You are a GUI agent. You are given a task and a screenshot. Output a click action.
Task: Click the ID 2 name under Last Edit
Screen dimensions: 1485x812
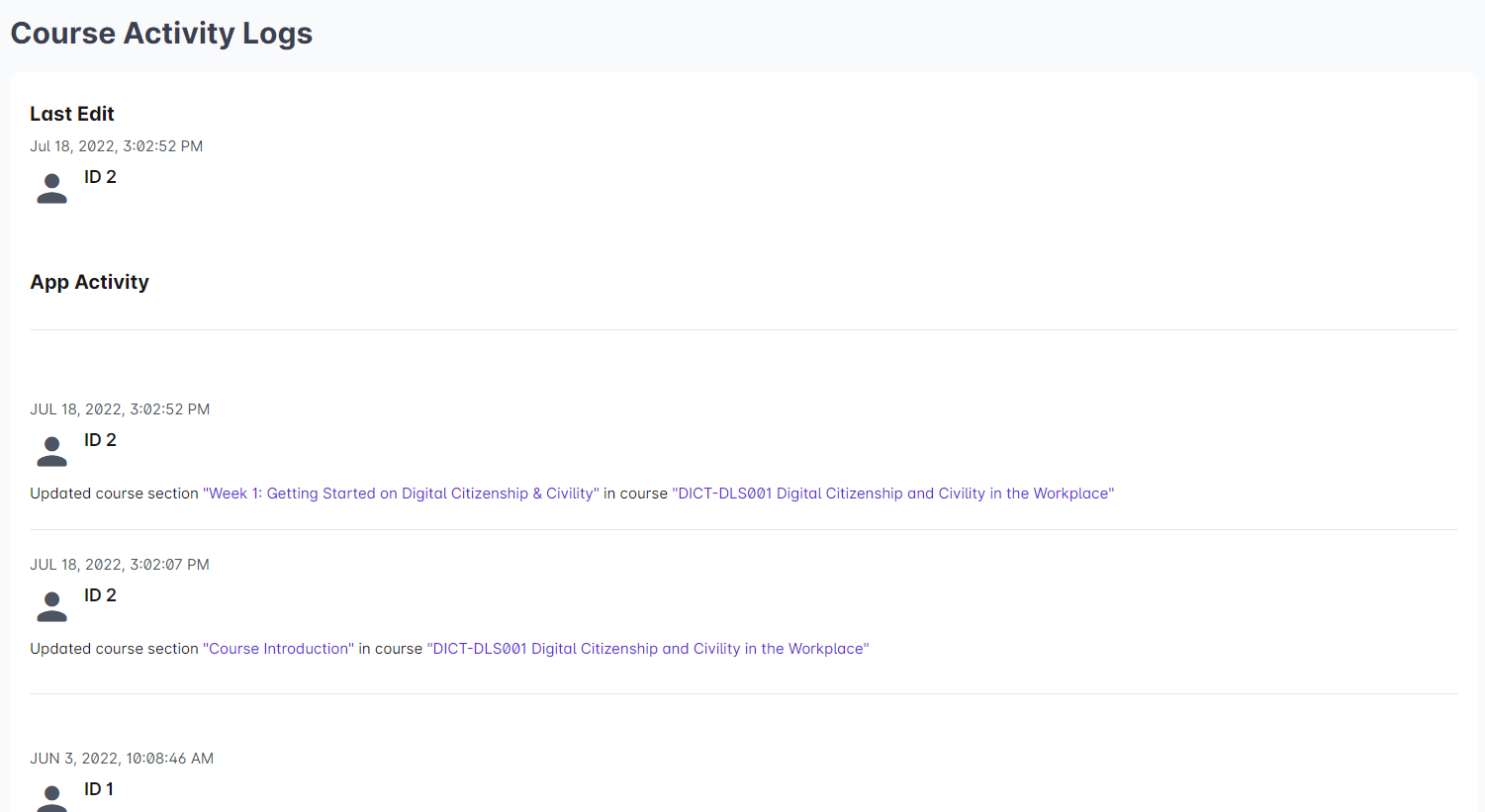(x=100, y=177)
